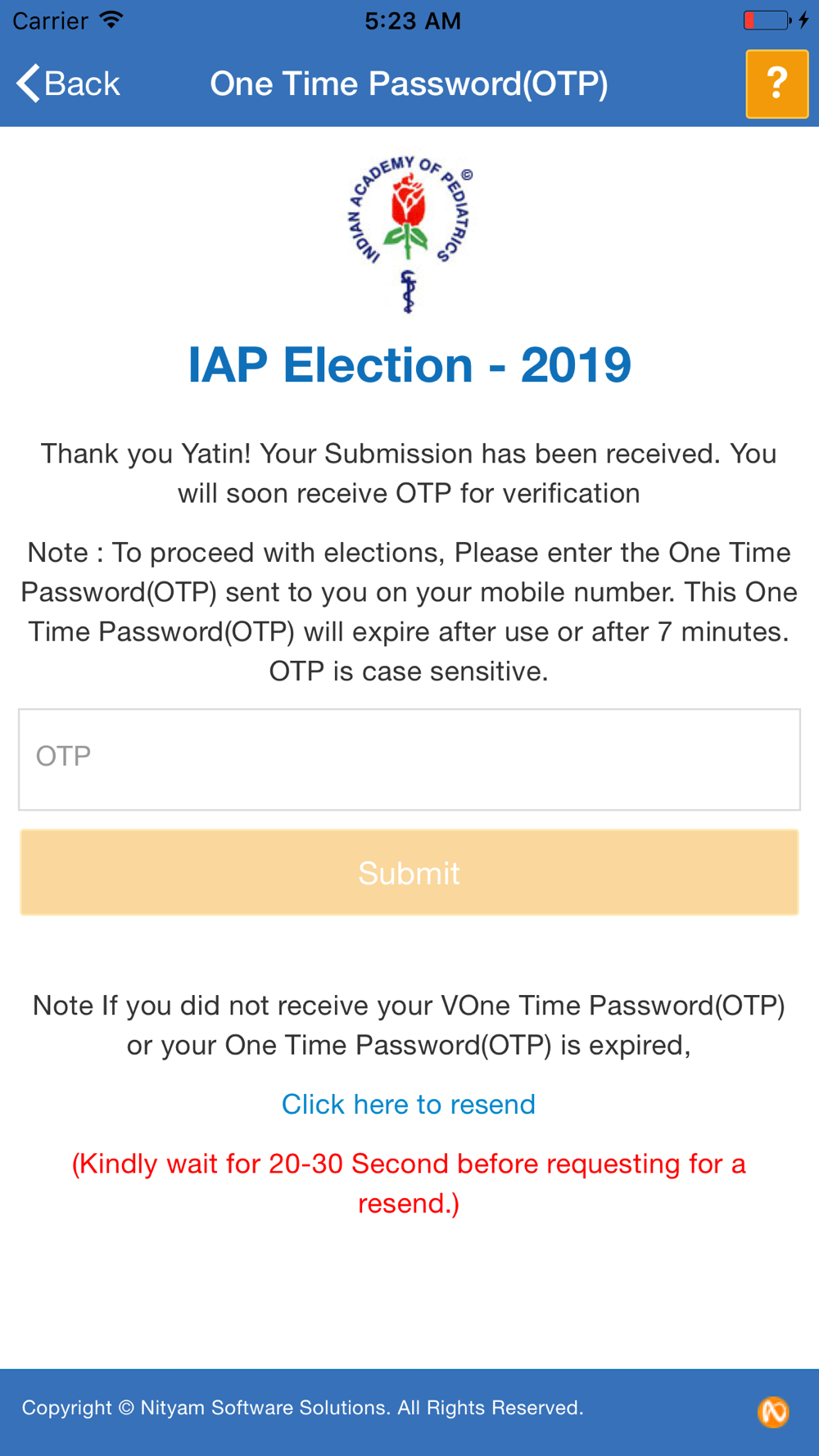Screen dimensions: 819x1456
Task: Tap the orange question mark help icon
Action: (776, 84)
